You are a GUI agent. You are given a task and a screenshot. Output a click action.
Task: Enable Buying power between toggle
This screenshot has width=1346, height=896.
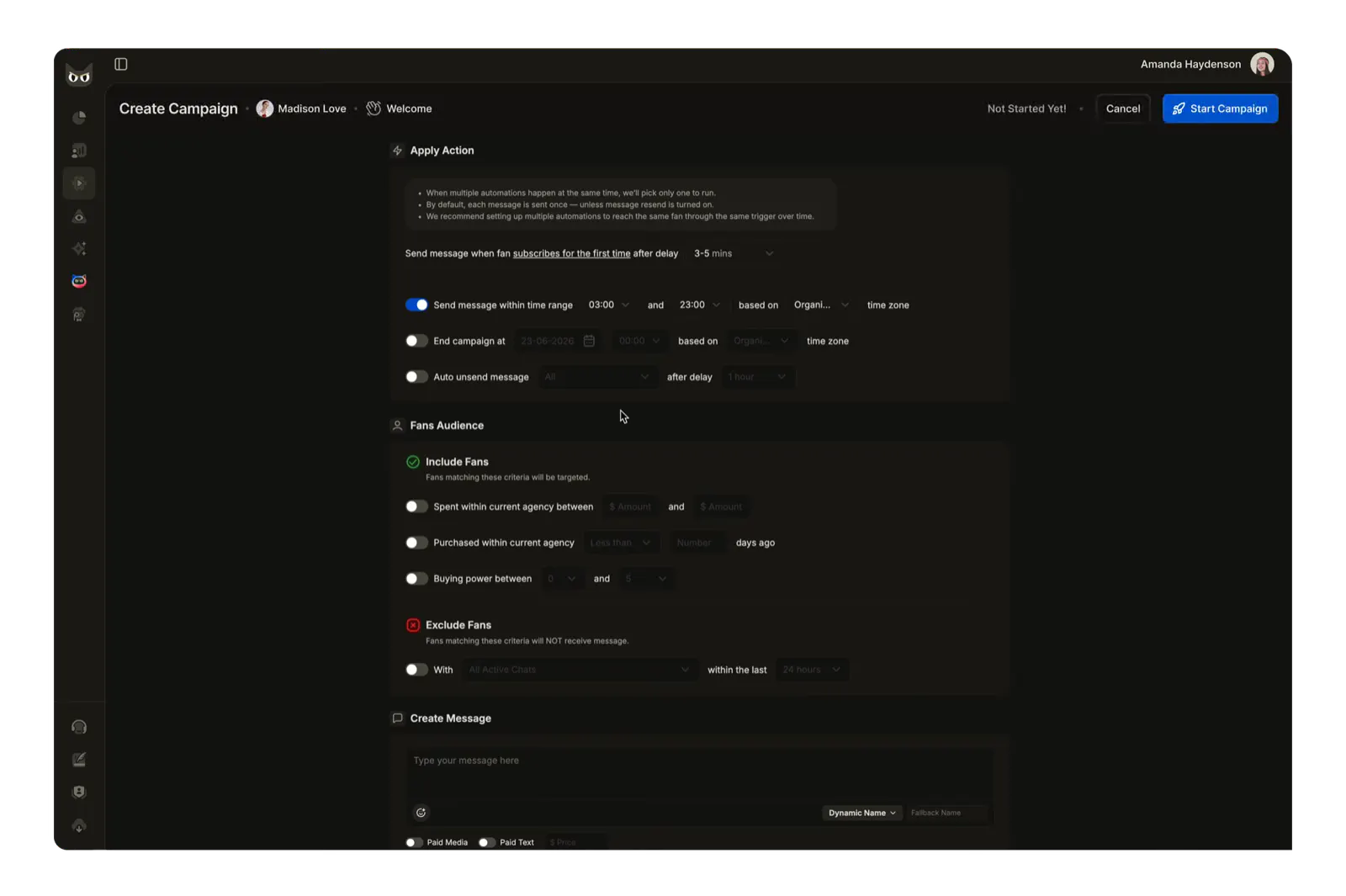pyautogui.click(x=416, y=579)
